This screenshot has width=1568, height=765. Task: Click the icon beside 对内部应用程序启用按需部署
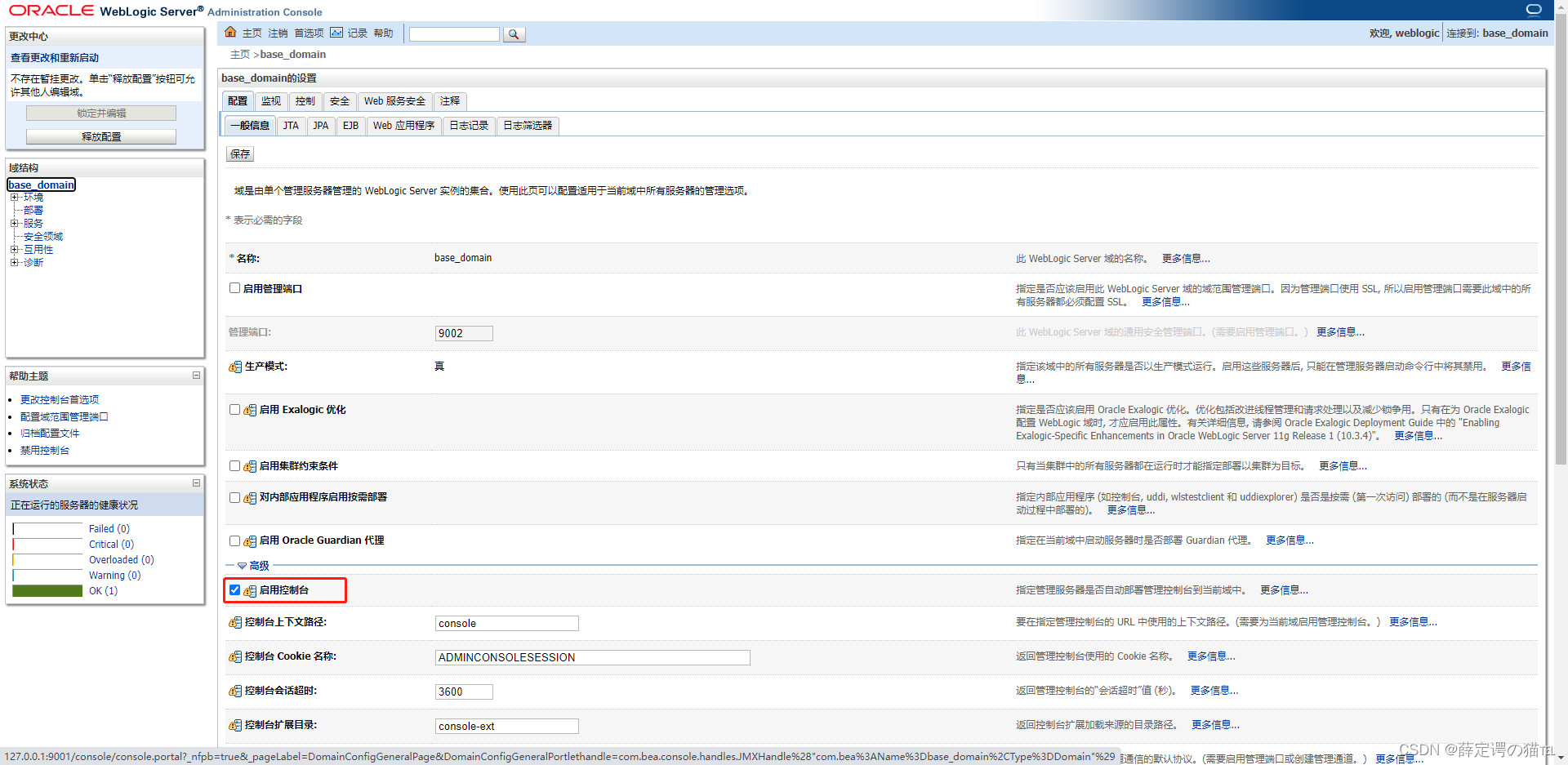click(250, 497)
